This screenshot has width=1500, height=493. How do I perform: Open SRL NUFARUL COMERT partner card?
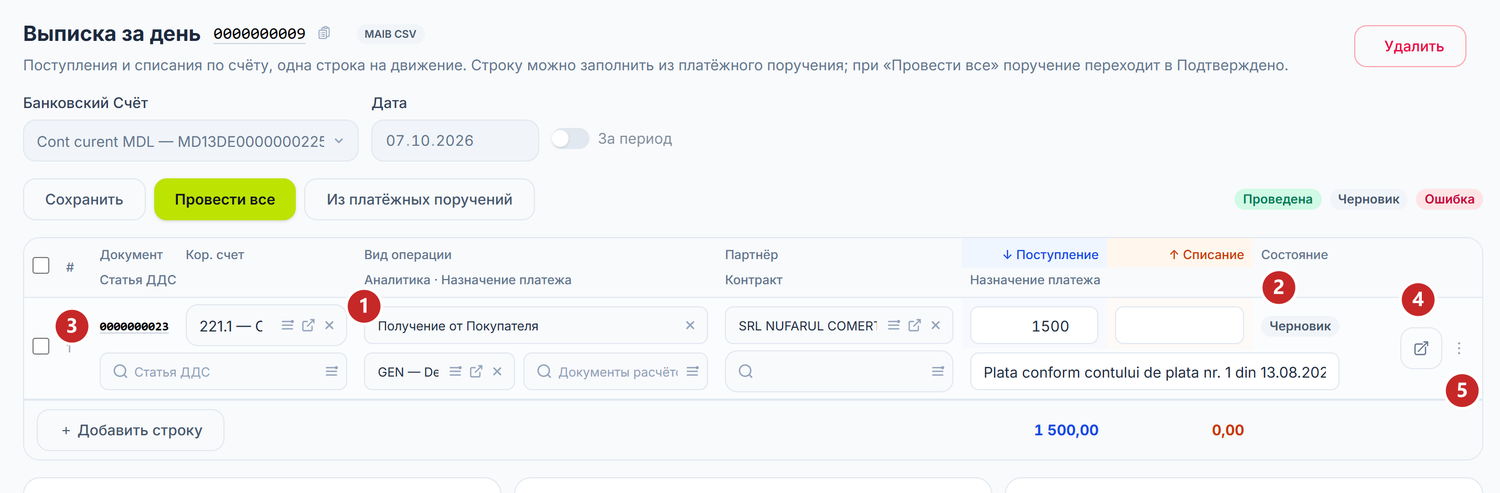914,325
